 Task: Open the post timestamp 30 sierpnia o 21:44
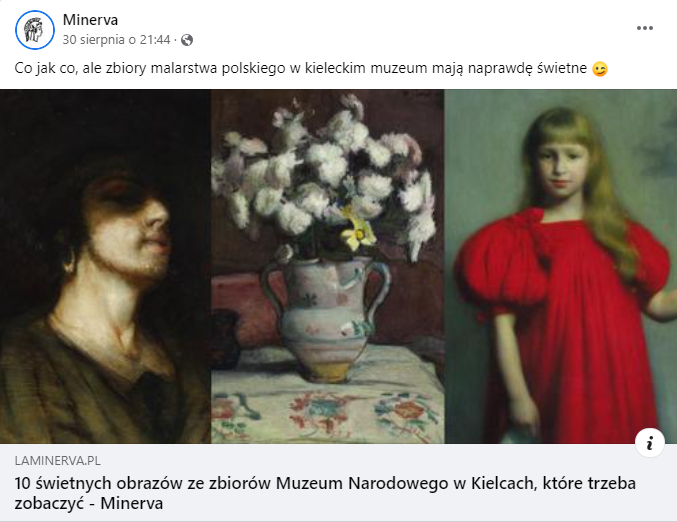click(117, 40)
